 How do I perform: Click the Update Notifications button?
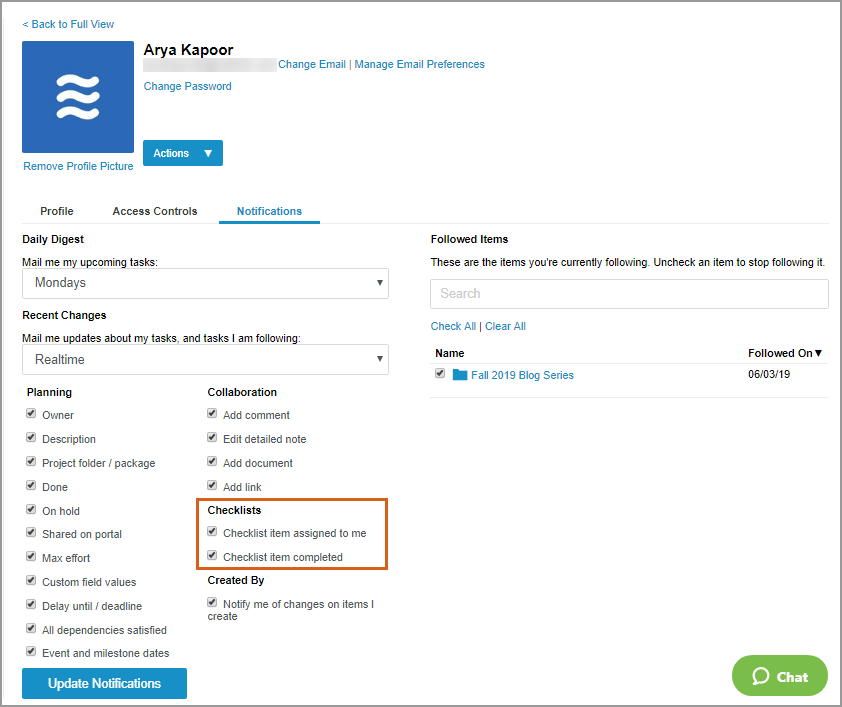(x=104, y=684)
